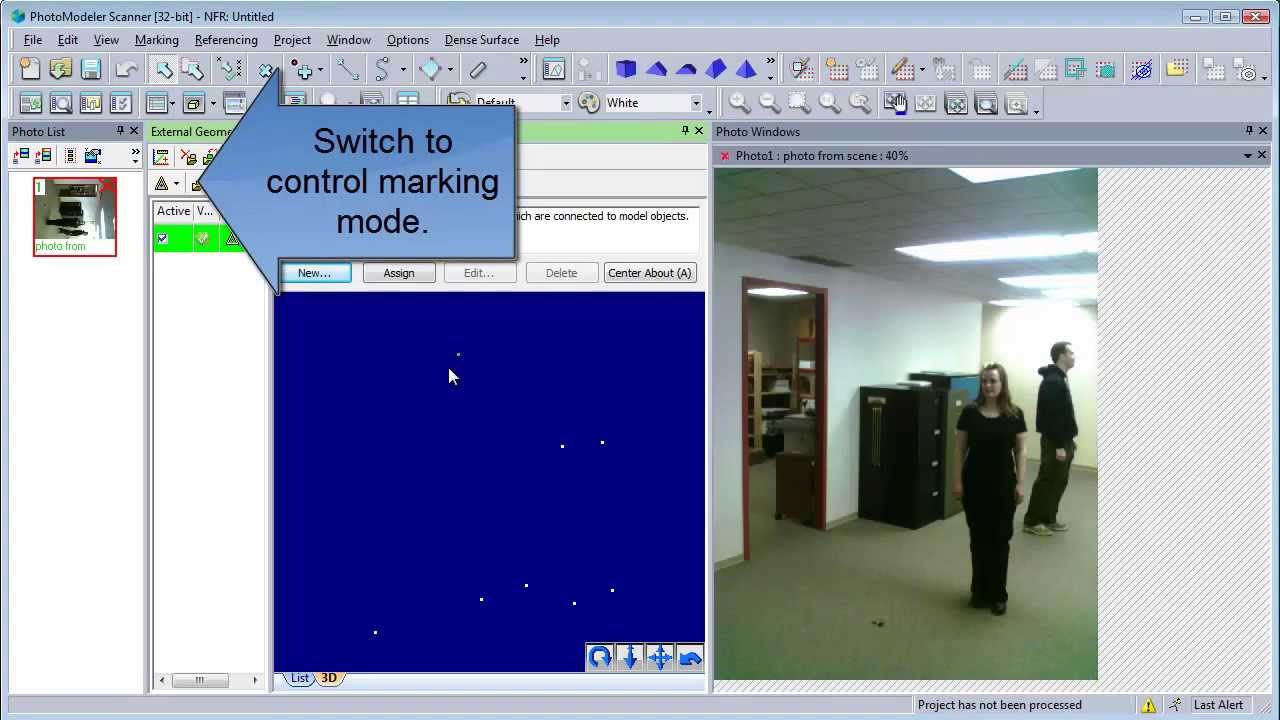Click the blue crossed circle toolbar icon
Image resolution: width=1280 pixels, height=720 pixels.
tap(1142, 69)
